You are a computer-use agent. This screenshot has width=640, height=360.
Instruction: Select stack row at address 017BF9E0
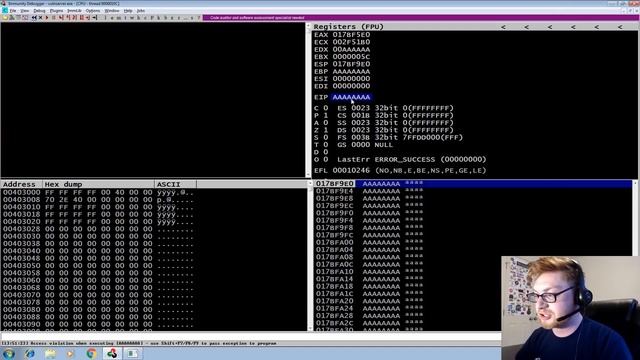(473, 184)
